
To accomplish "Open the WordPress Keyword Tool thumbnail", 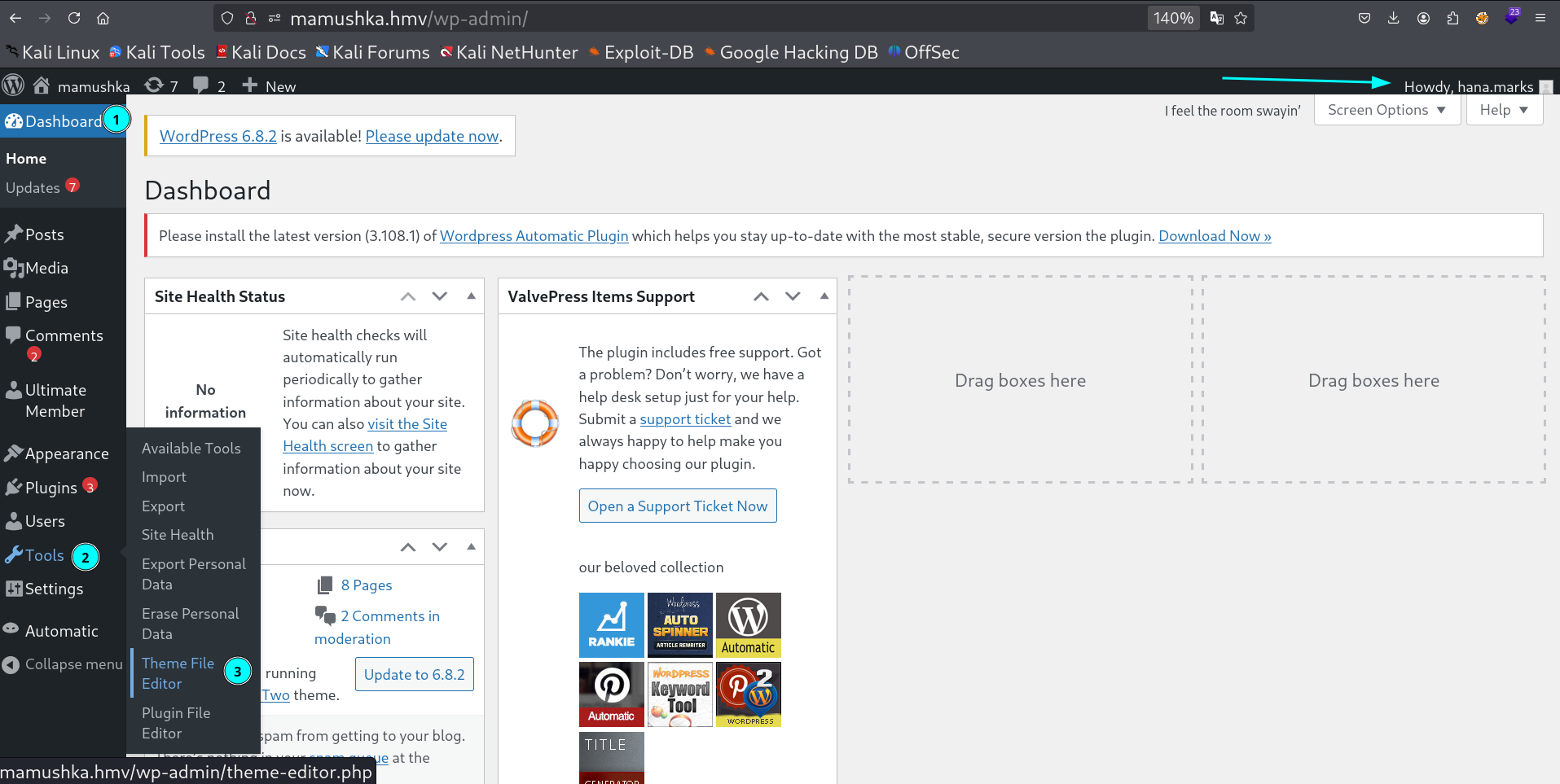I will (680, 694).
